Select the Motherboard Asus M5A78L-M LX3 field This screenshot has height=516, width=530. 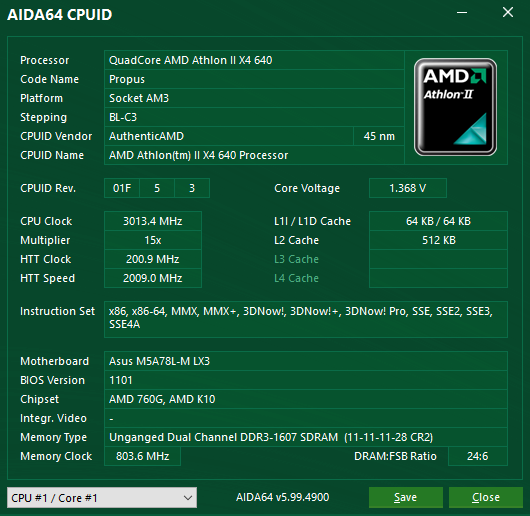(306, 361)
